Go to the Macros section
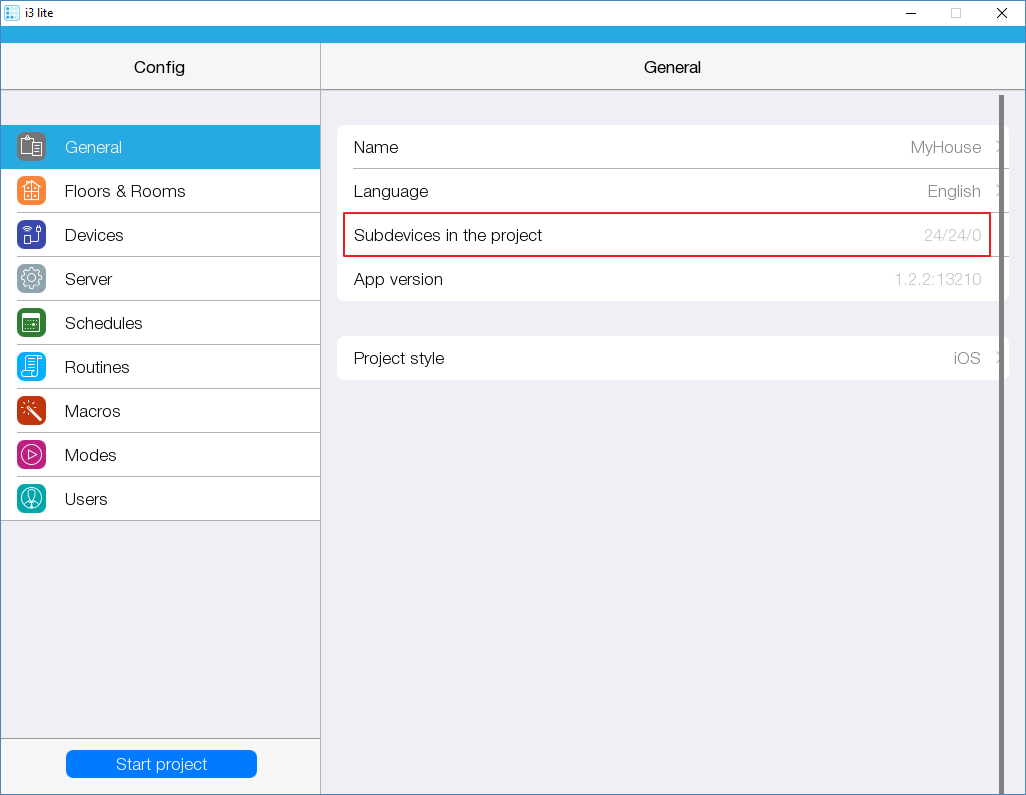1026x795 pixels. 92,411
